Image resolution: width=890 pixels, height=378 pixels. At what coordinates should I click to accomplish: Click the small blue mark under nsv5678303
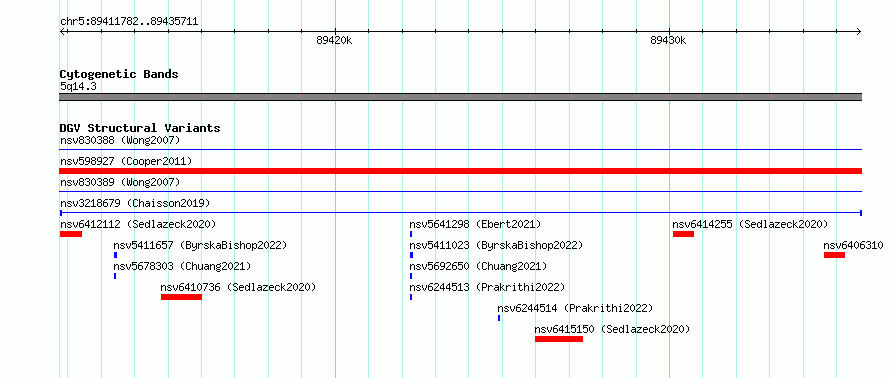[x=115, y=276]
